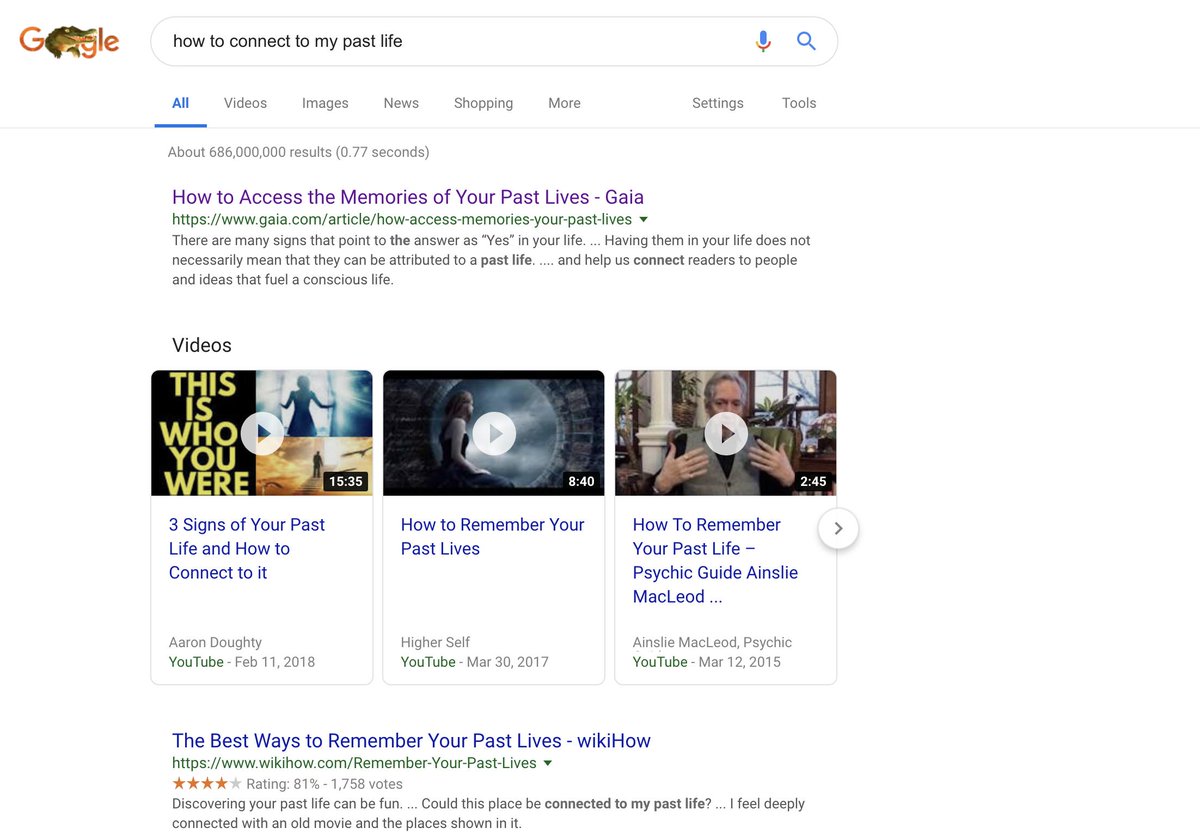Viewport: 1200px width, 840px height.
Task: Click 'Rating: 81% - 1,758 votes' text
Action: point(325,784)
